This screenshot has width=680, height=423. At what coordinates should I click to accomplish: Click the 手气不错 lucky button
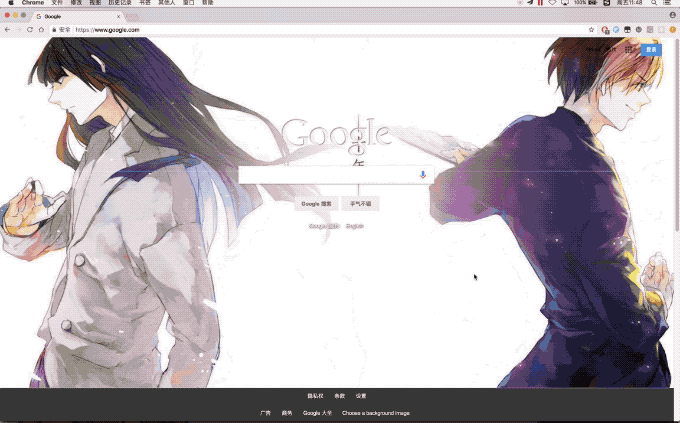[x=360, y=203]
